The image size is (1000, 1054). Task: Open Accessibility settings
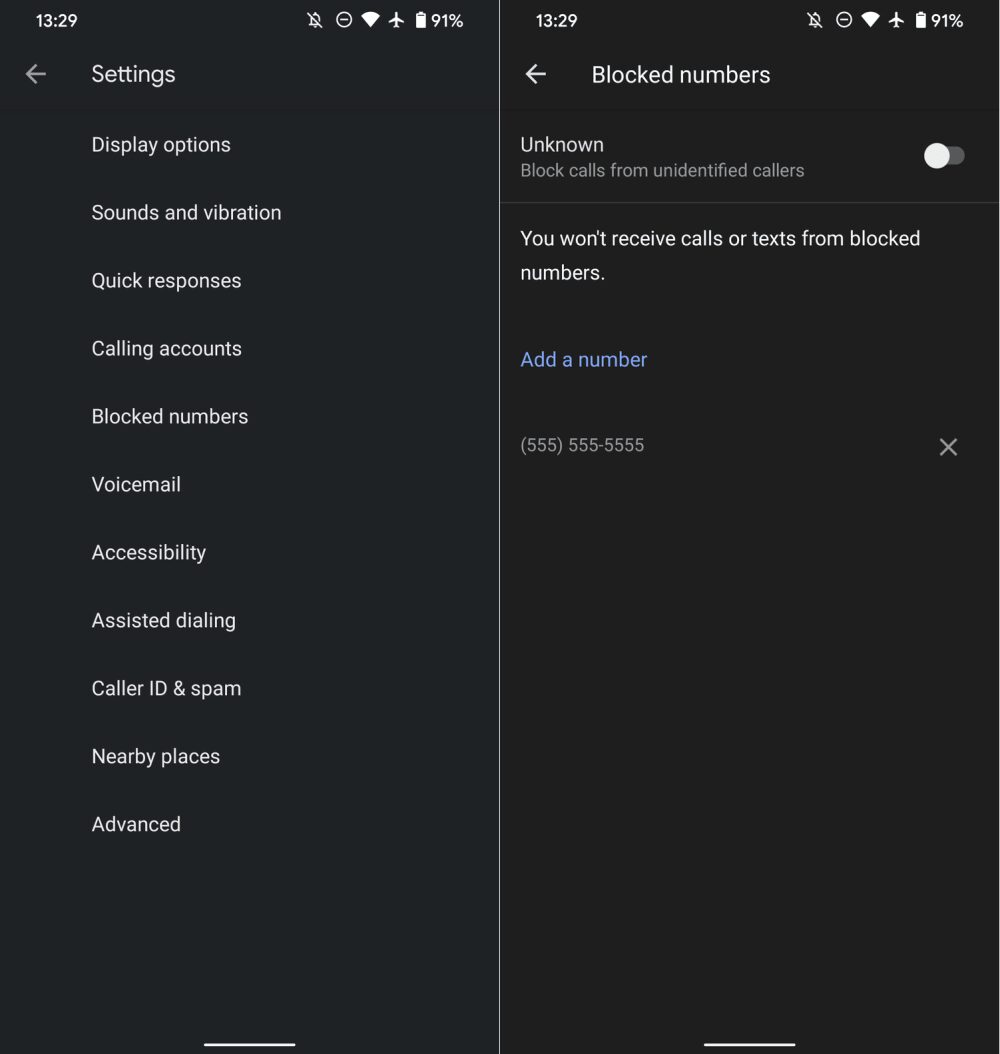coord(149,553)
